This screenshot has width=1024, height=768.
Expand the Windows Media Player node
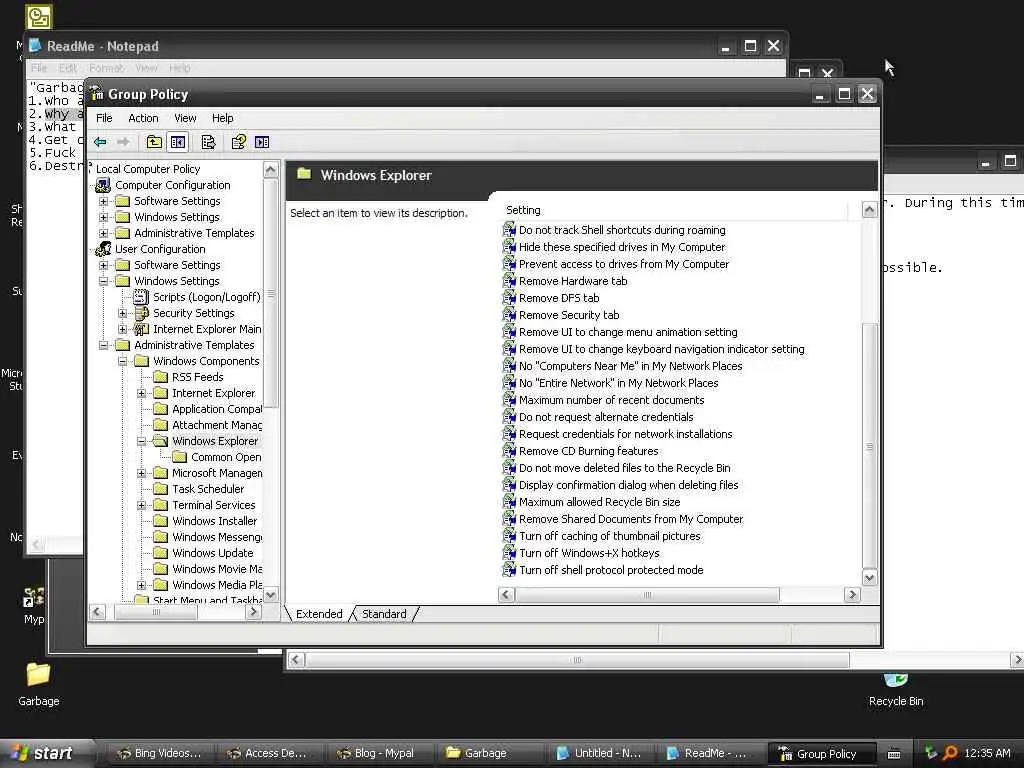tap(141, 585)
